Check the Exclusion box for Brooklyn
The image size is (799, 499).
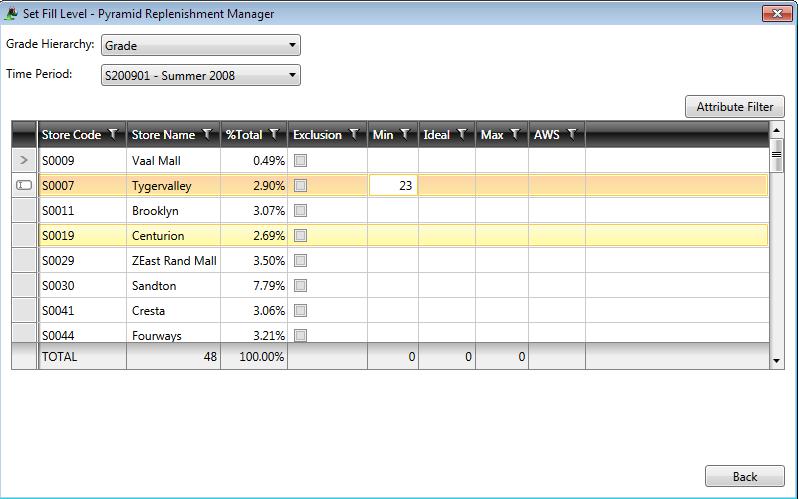click(301, 211)
